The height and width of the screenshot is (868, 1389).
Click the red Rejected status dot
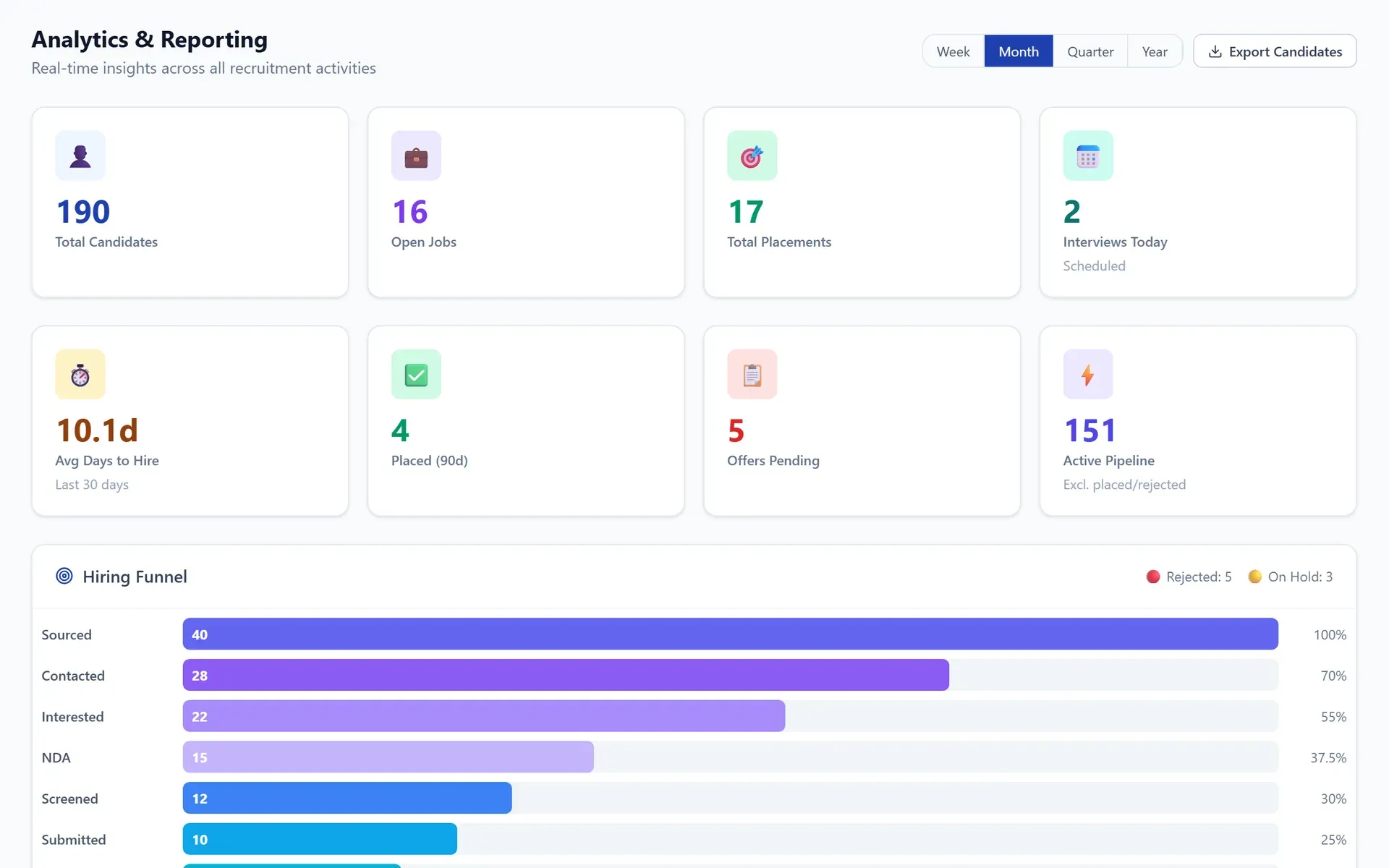1153,576
